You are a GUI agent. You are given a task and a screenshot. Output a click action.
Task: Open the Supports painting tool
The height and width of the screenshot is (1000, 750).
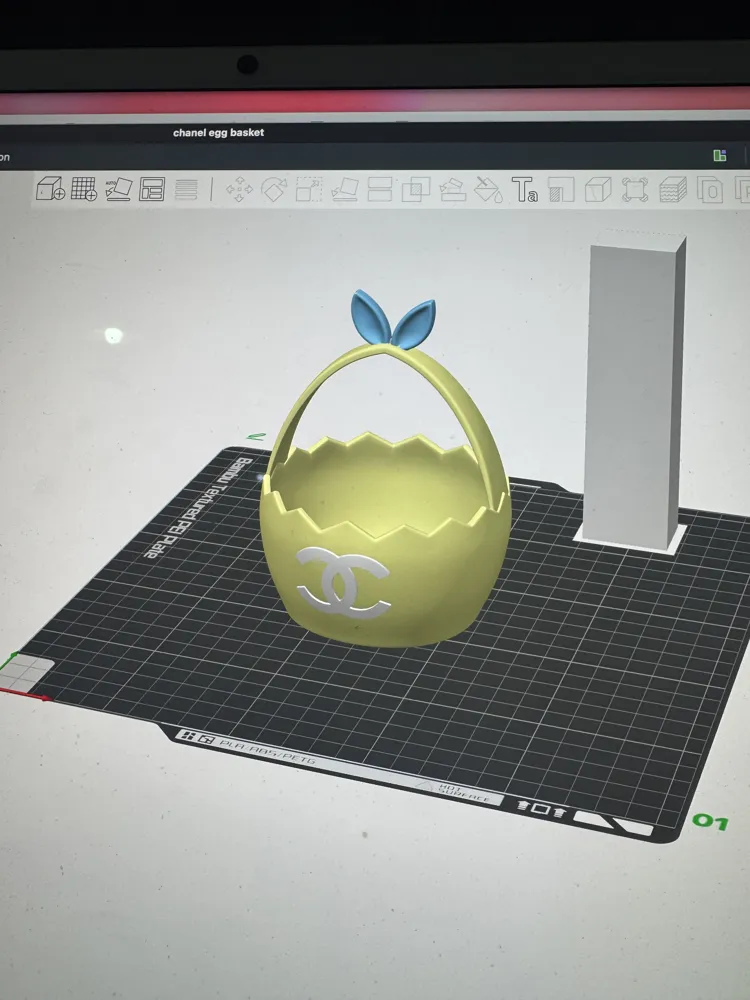(x=453, y=189)
